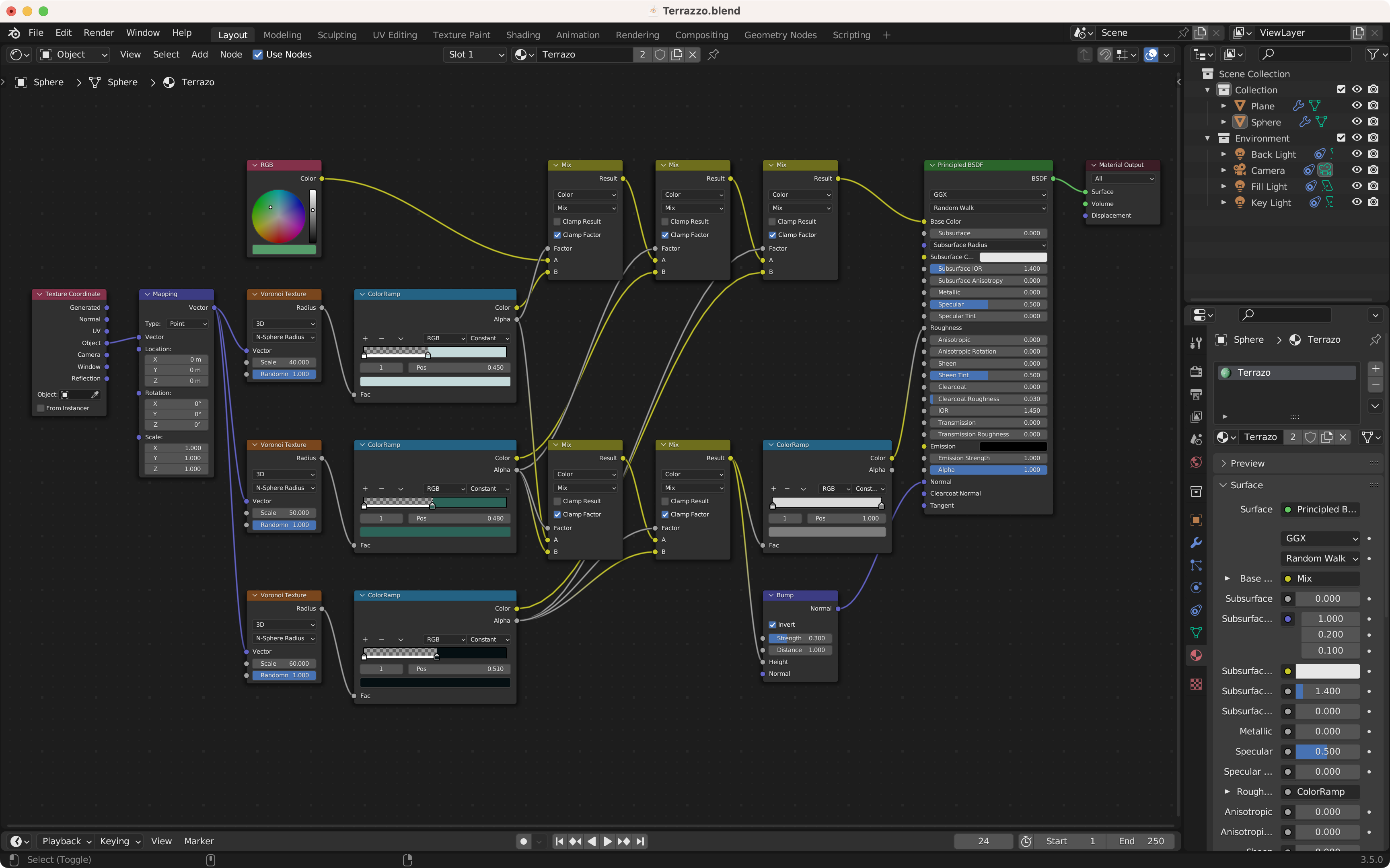The height and width of the screenshot is (868, 1390).
Task: Click the fake user shield icon
Action: coord(660,55)
